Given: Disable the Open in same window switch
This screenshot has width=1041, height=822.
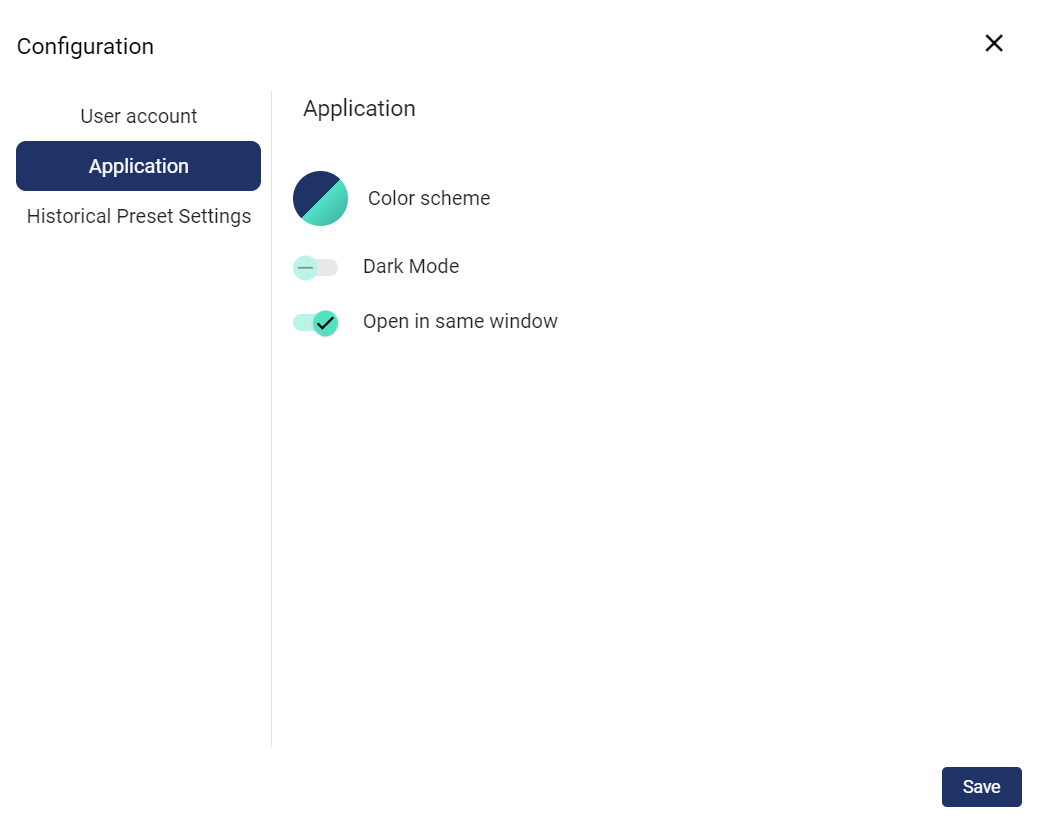Looking at the screenshot, I should (x=315, y=322).
